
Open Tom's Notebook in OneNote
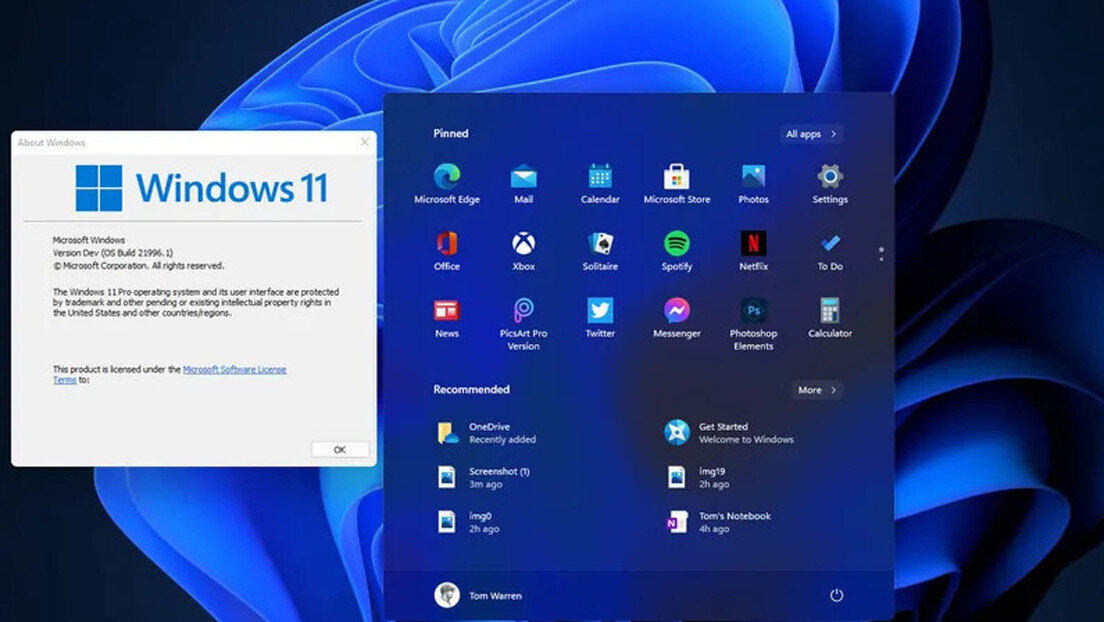(x=719, y=522)
